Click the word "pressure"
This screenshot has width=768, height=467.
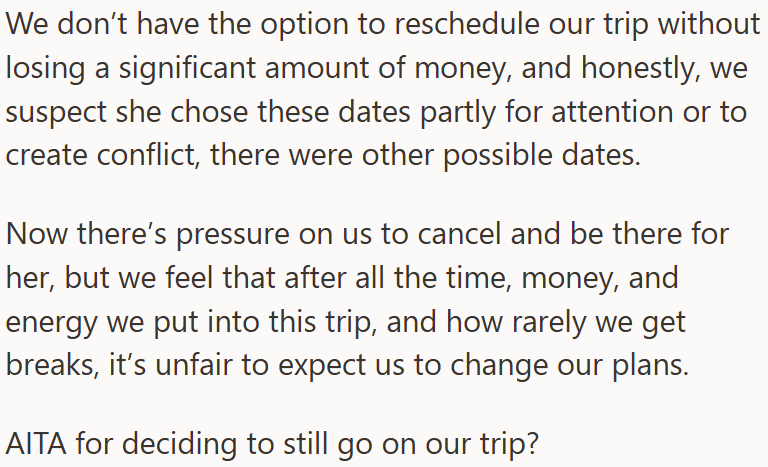click(233, 236)
